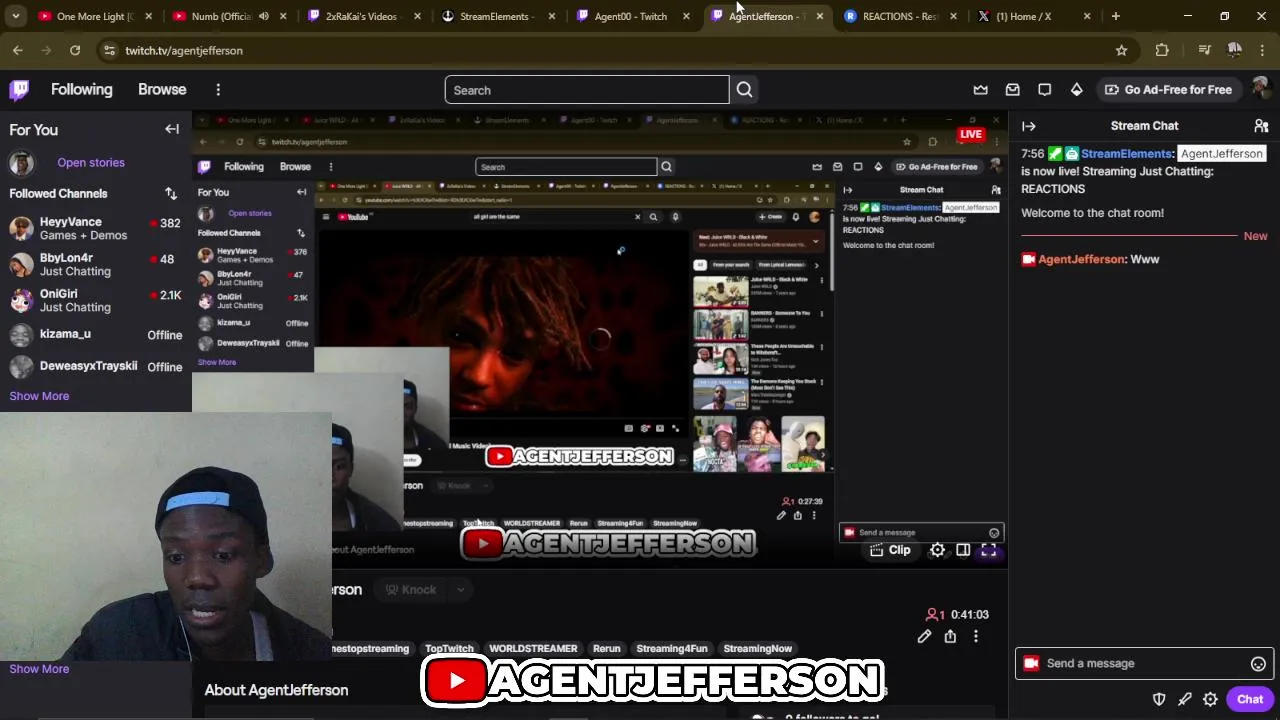
Task: Open stories link in sidebar
Action: click(x=91, y=163)
